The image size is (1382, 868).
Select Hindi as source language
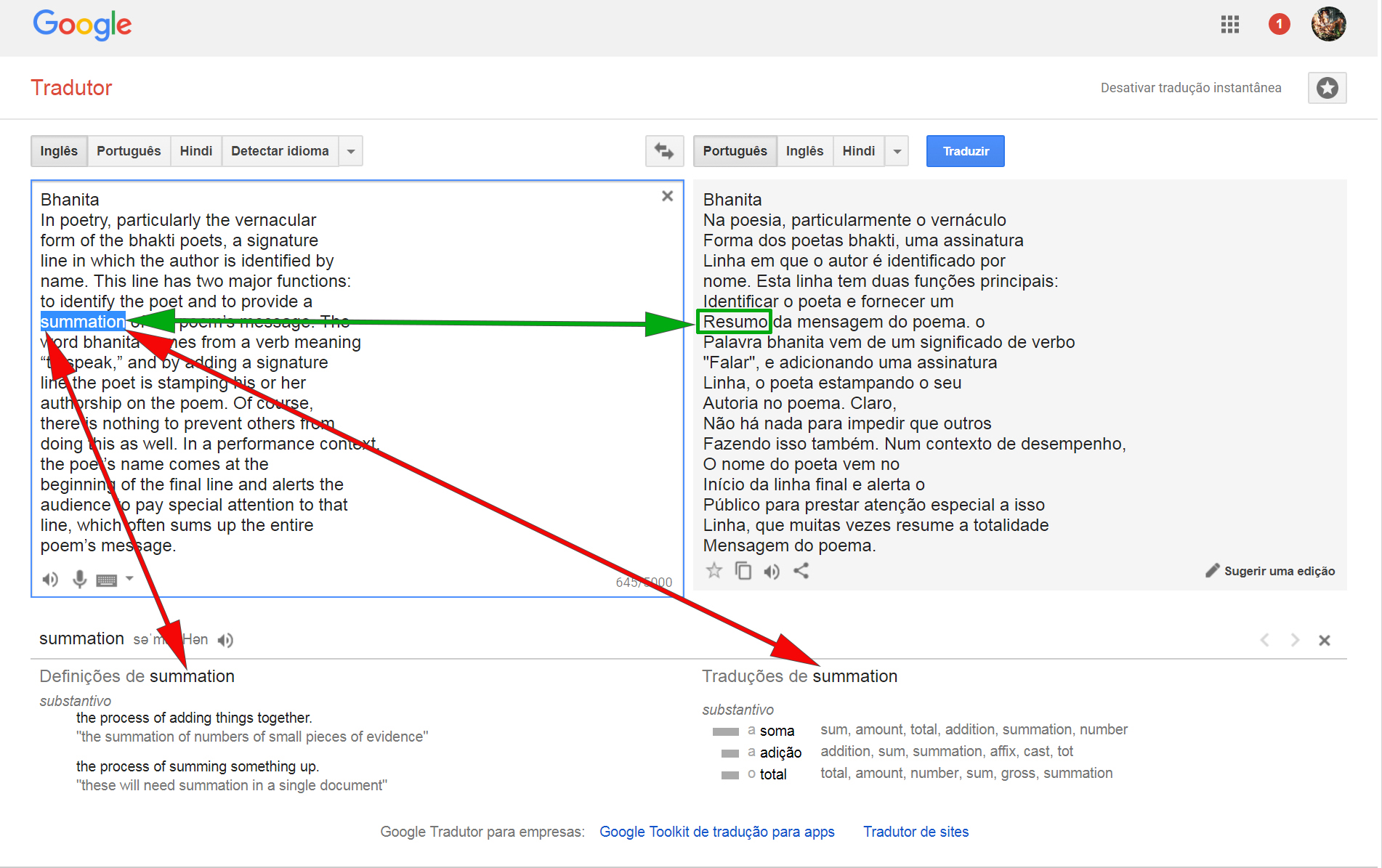click(196, 151)
